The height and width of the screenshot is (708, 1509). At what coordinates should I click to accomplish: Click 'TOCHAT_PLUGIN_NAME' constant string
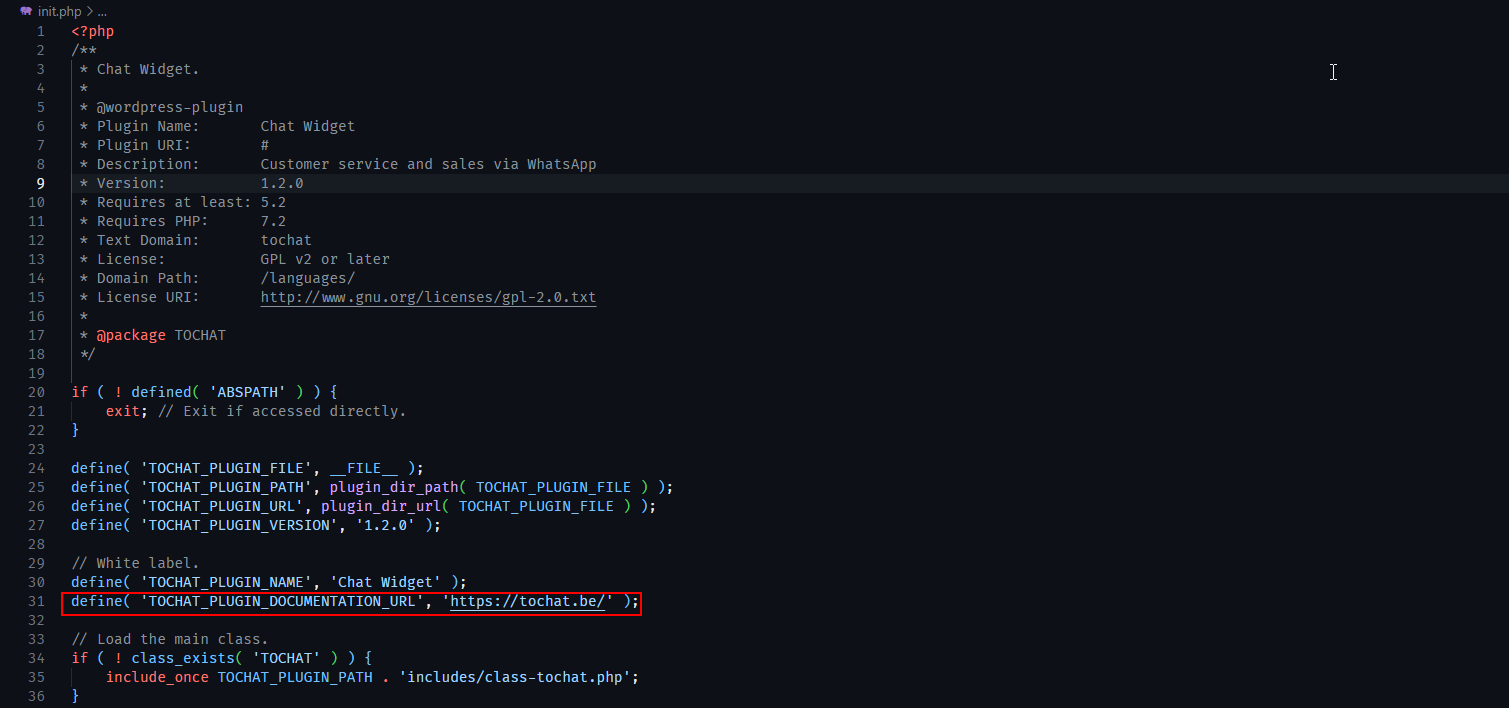[x=226, y=582]
